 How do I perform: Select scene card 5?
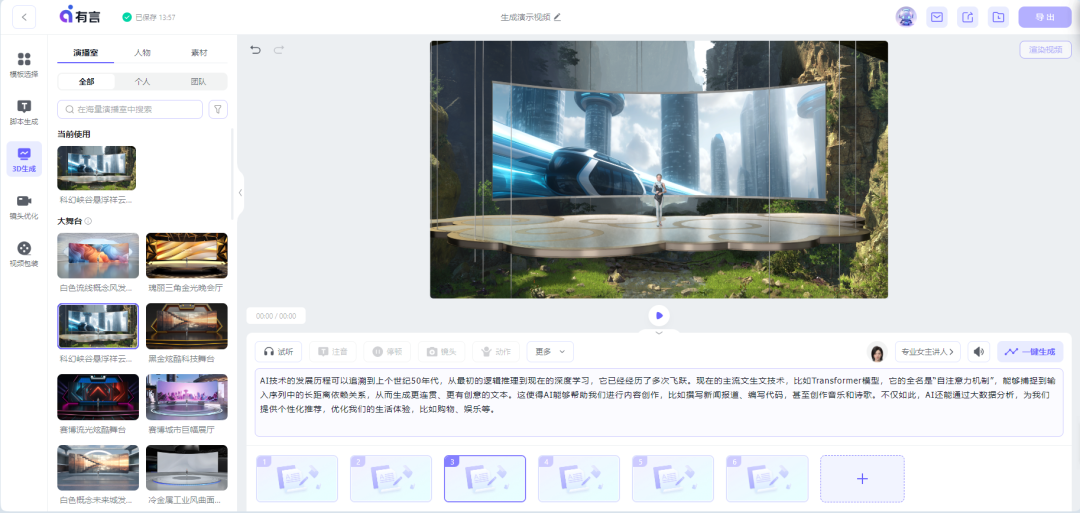[x=673, y=479]
